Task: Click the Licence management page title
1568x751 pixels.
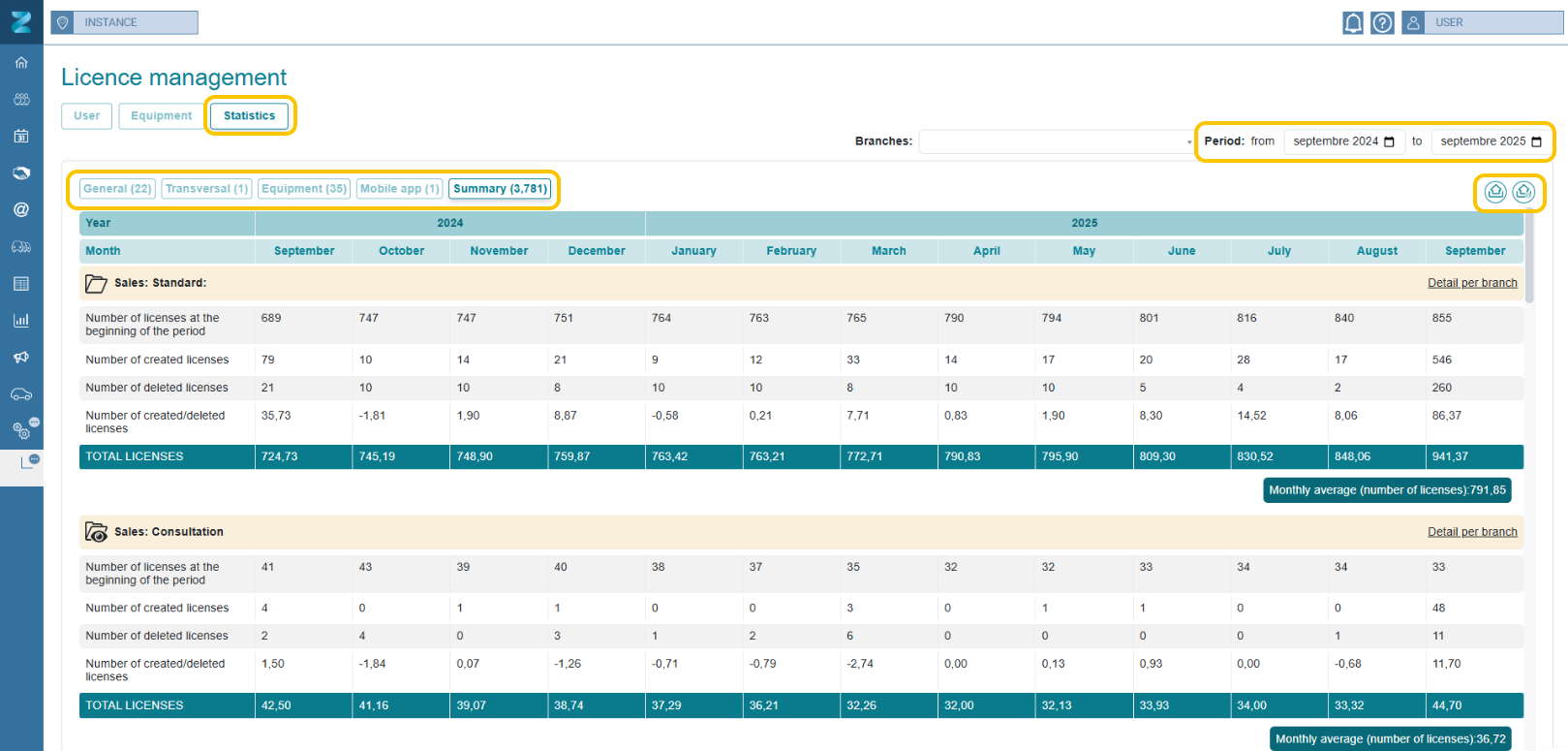Action: click(174, 78)
